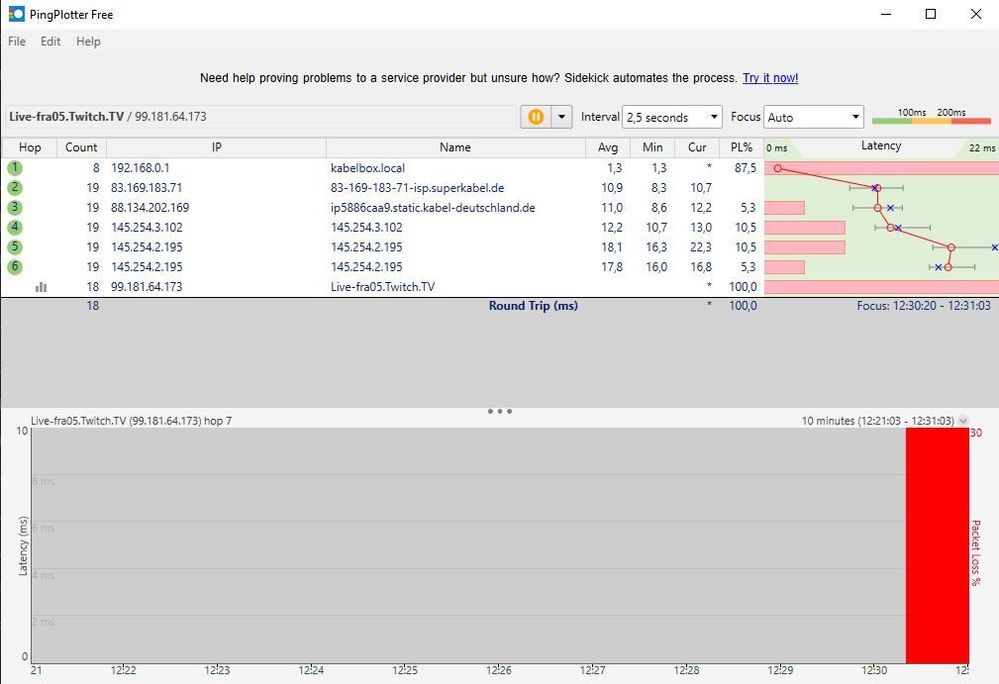The height and width of the screenshot is (684, 999).
Task: Click the target address field Live-fra05.Twitch.TV
Action: click(x=261, y=117)
